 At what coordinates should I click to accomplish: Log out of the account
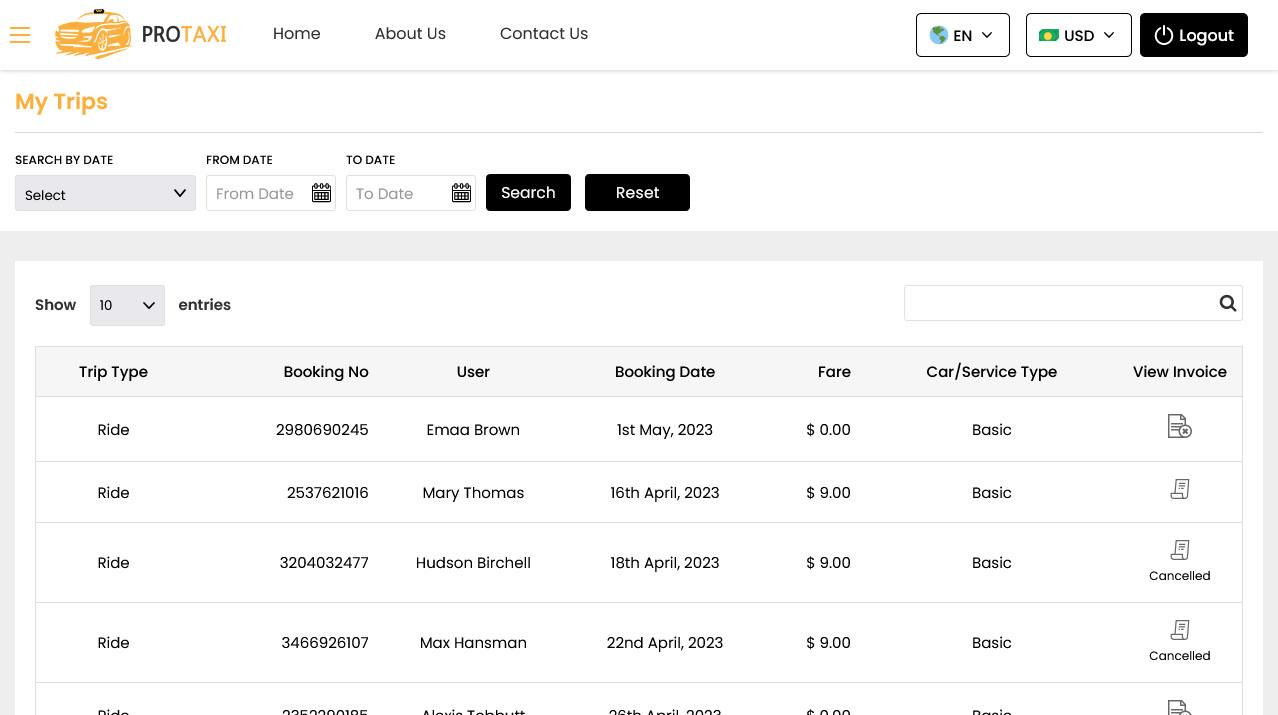click(1194, 35)
